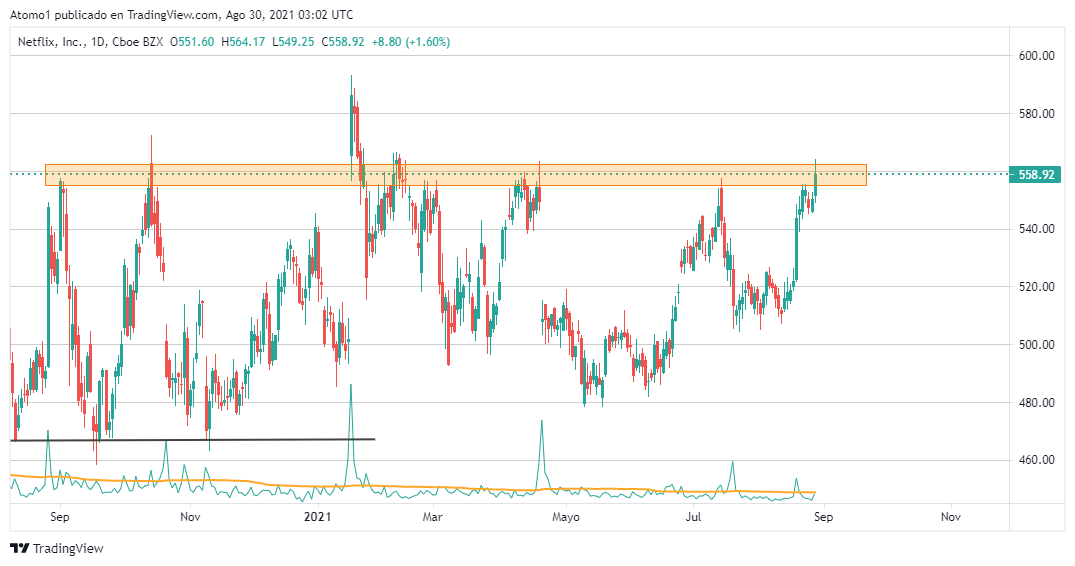Viewport: 1075px width, 566px height.
Task: Click the 2021 label on time axis
Action: (317, 517)
